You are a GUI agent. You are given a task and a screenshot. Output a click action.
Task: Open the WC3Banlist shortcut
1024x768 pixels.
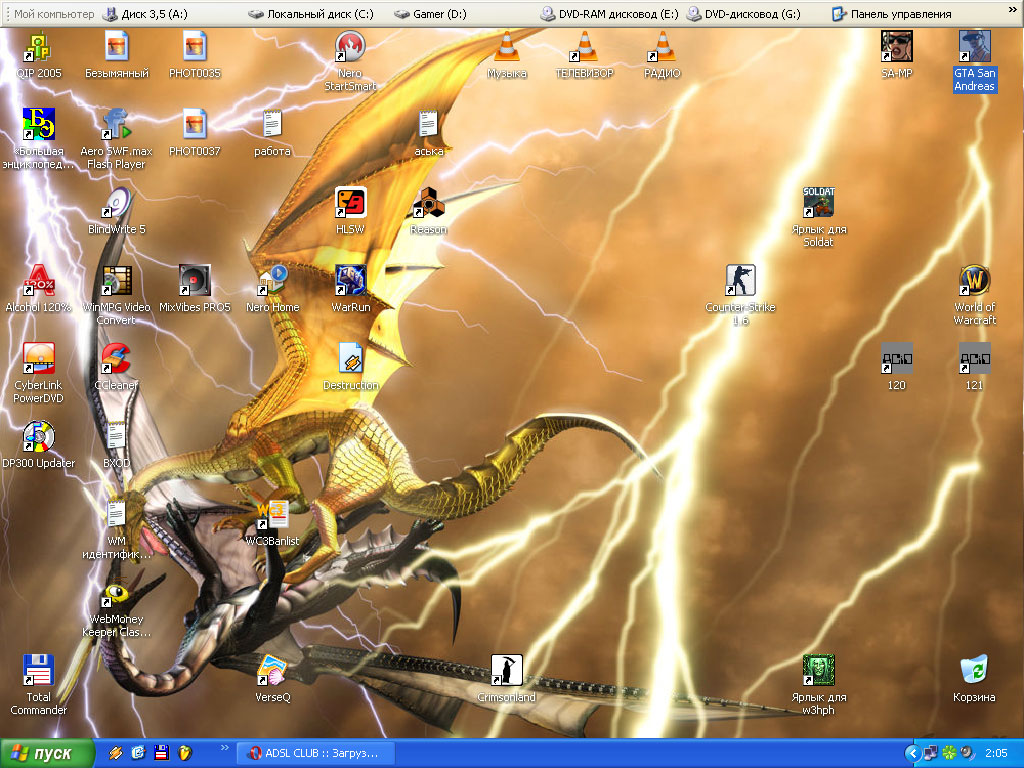tap(272, 522)
